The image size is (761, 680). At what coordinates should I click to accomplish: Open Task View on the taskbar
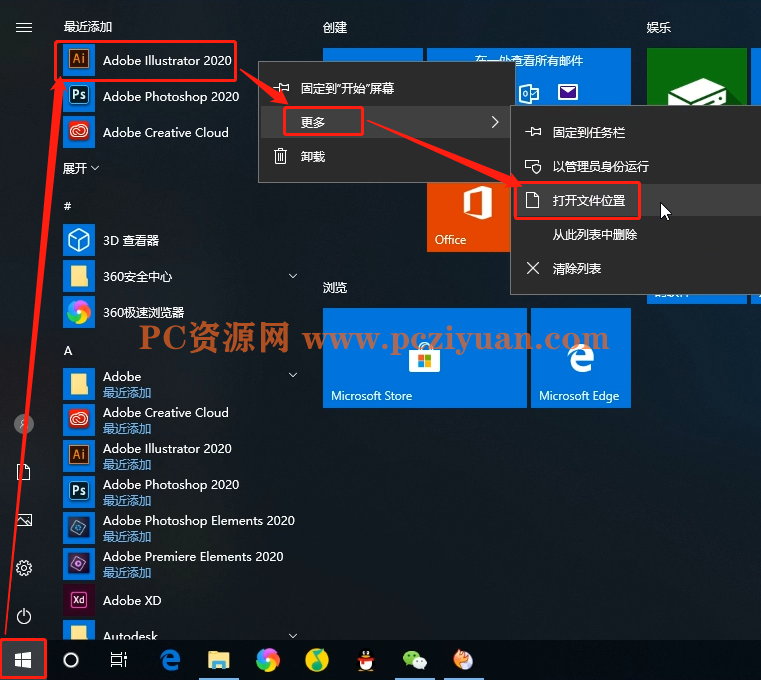[118, 660]
